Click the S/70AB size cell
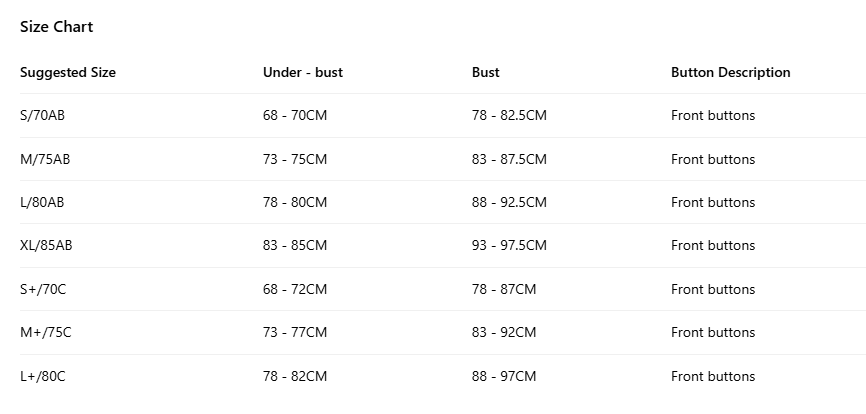This screenshot has width=866, height=414. pos(43,115)
